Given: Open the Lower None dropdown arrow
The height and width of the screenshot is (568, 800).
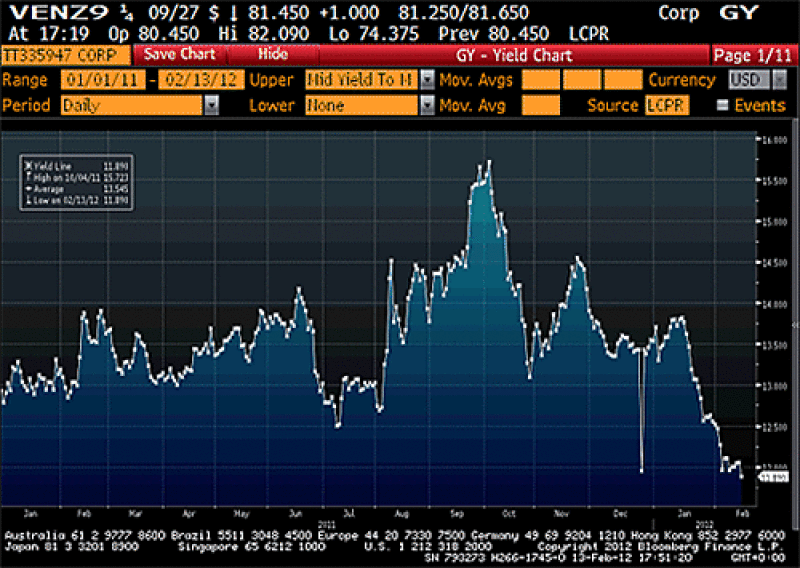Looking at the screenshot, I should tap(427, 106).
